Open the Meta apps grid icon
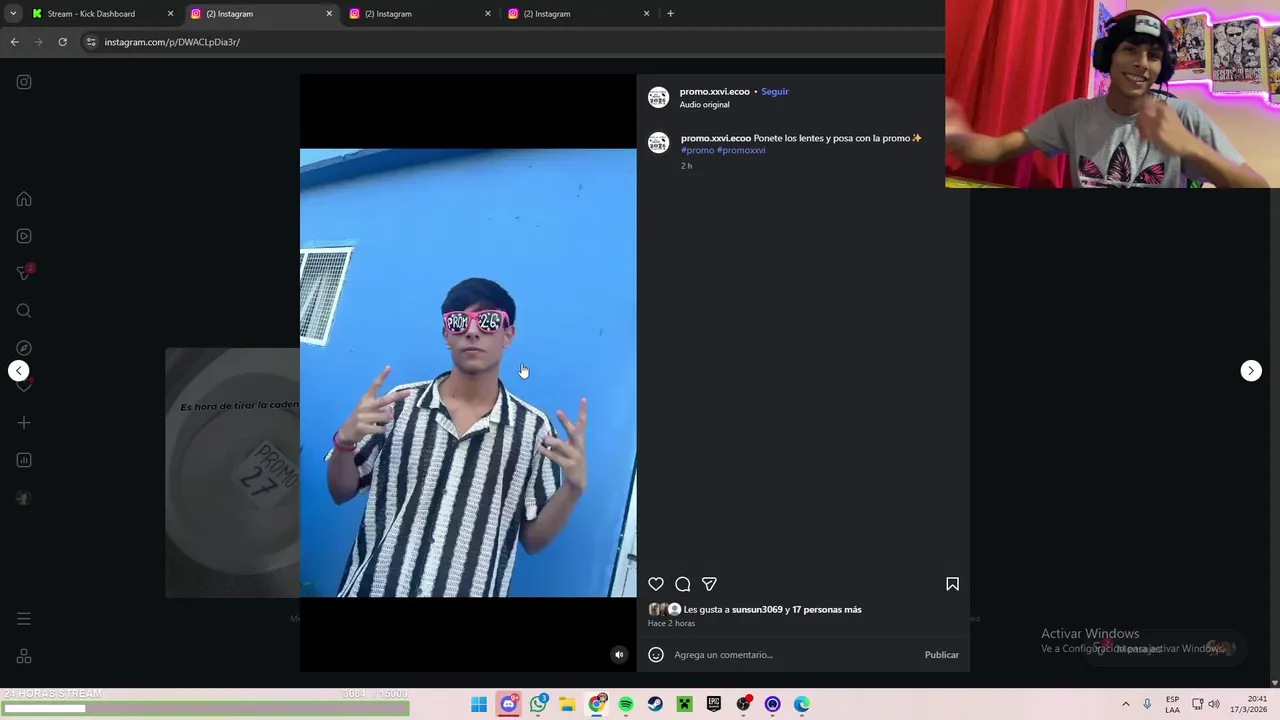Image resolution: width=1280 pixels, height=720 pixels. [x=24, y=657]
